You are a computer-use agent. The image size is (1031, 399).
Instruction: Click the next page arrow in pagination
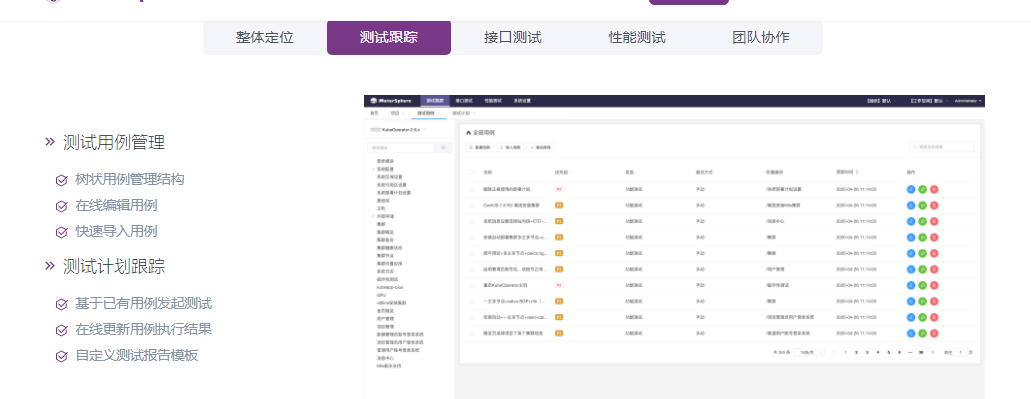pos(932,353)
